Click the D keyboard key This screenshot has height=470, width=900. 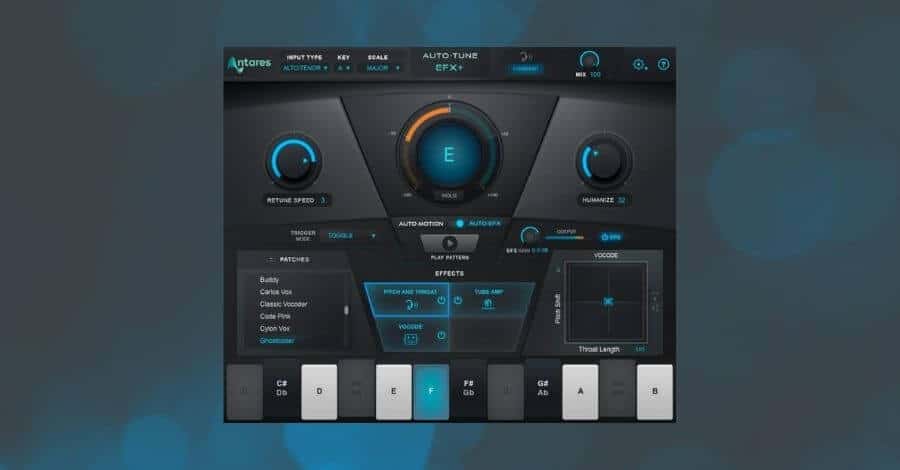point(319,391)
